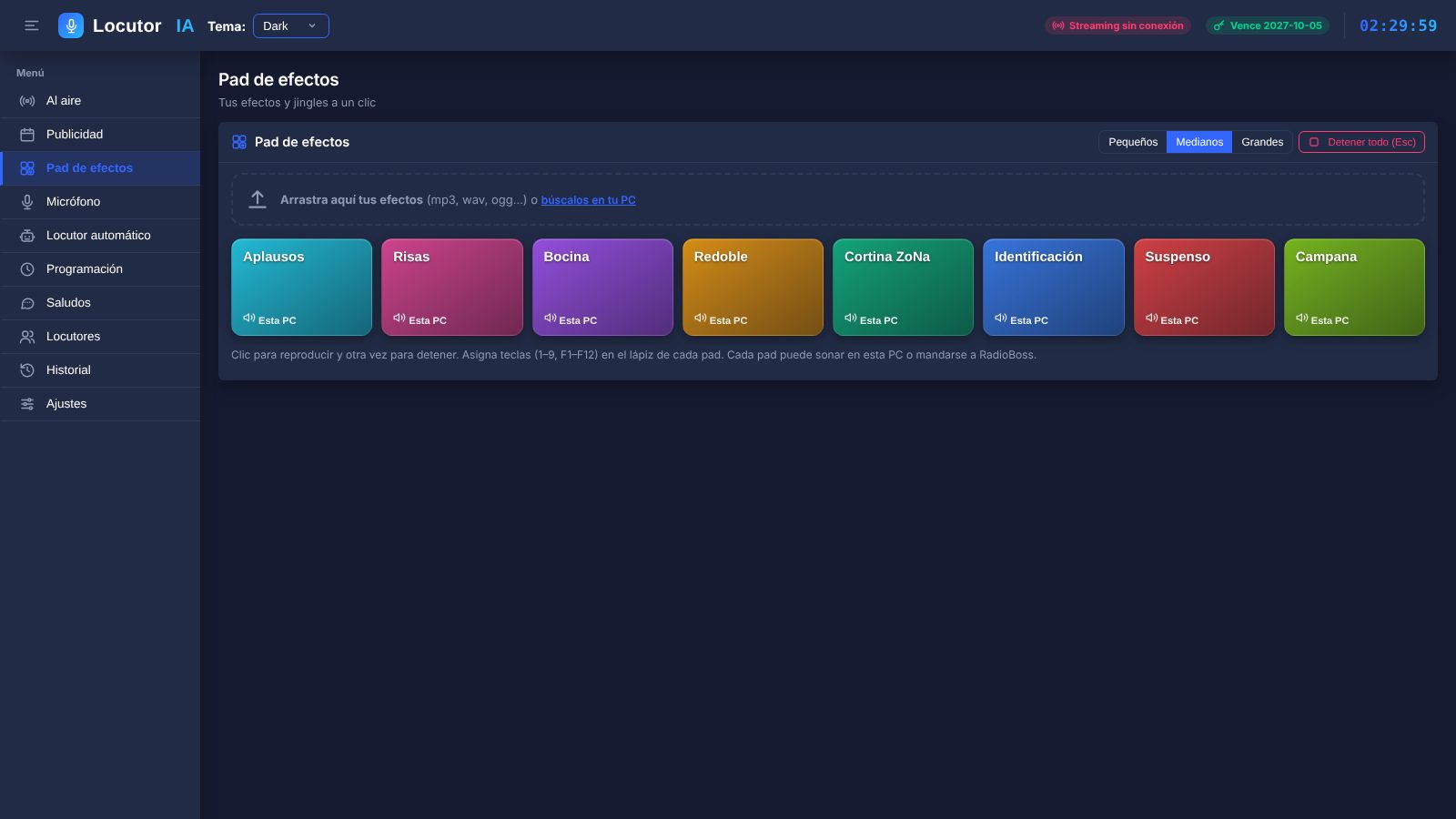Click the speaker icon on the Identificación pad

point(1001,318)
